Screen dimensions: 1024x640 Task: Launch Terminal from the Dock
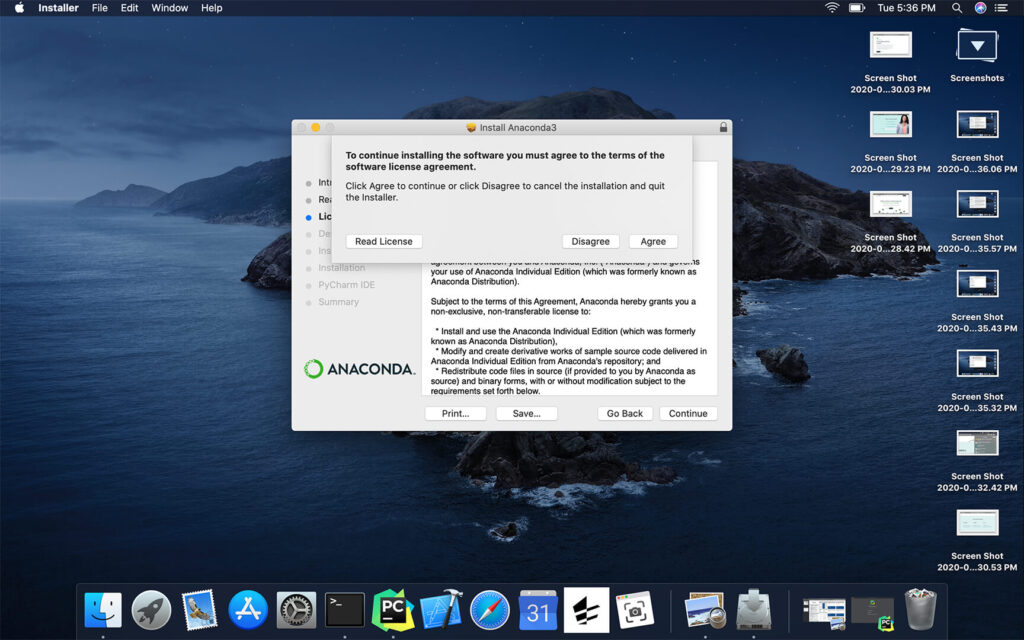[345, 611]
